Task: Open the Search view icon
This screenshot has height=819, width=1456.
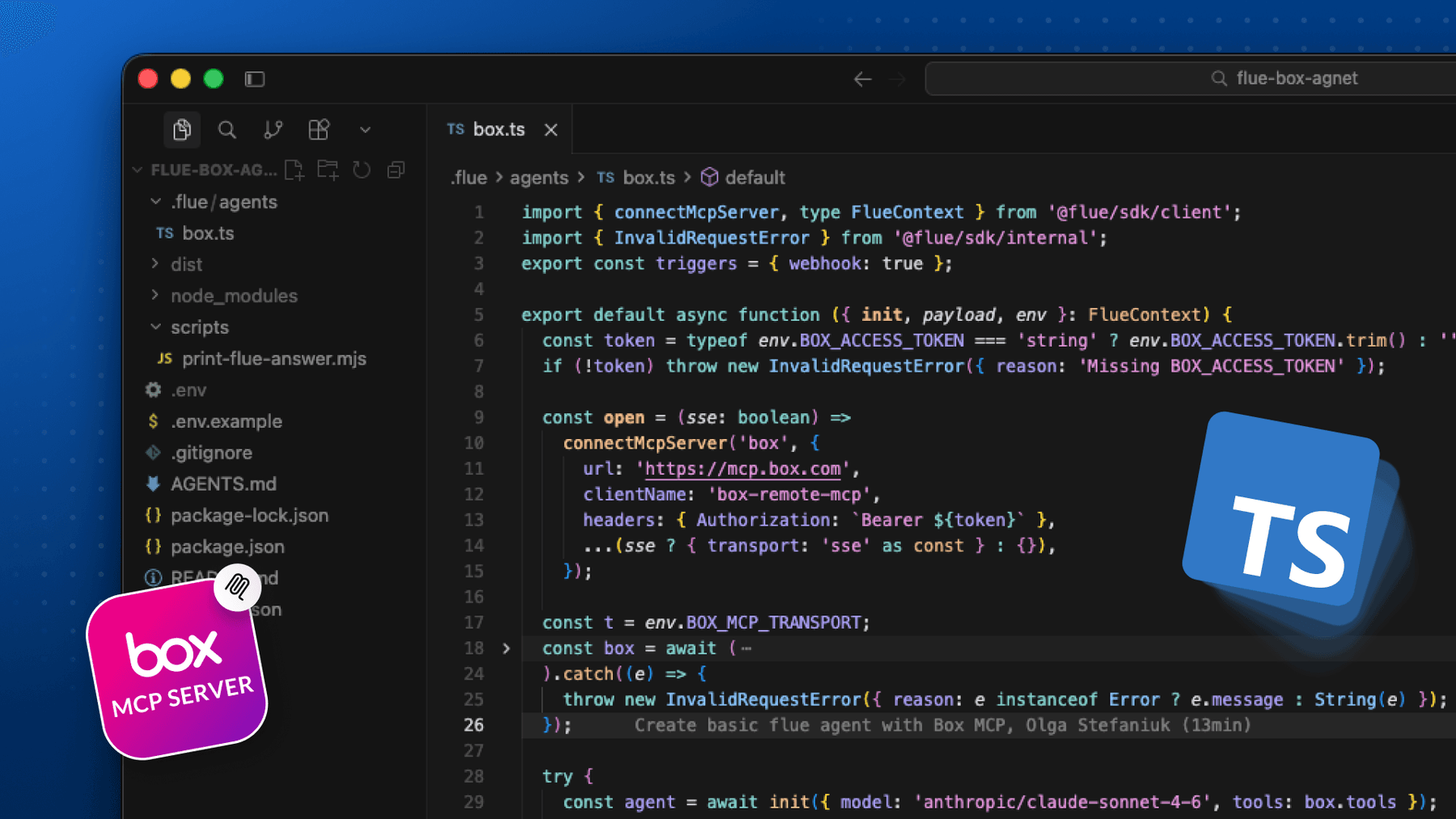Action: click(227, 129)
